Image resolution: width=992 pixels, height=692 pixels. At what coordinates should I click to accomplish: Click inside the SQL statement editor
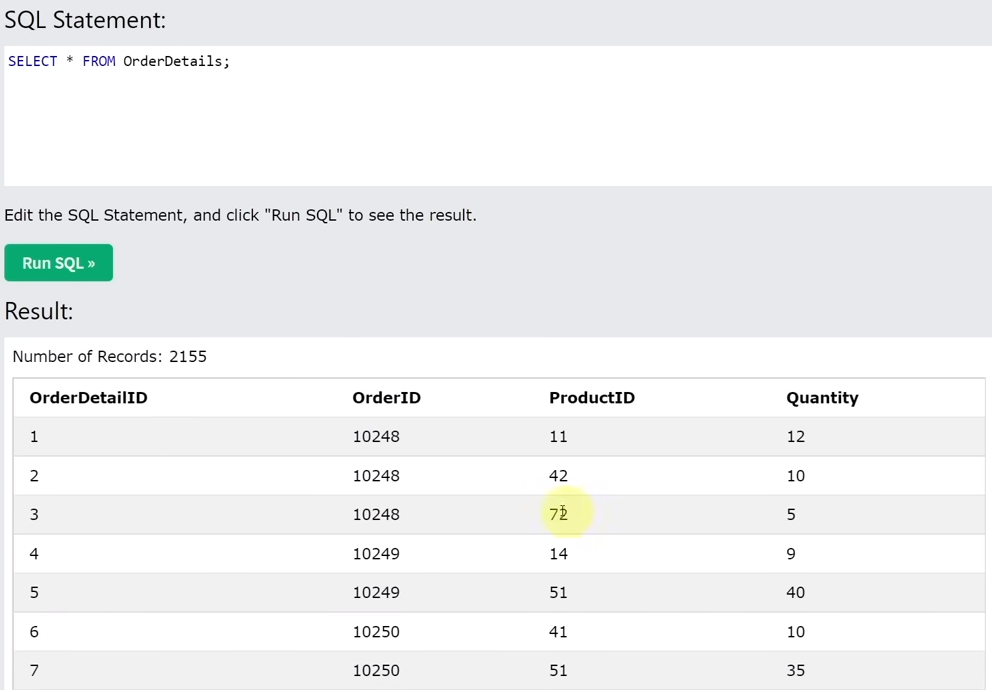point(498,116)
